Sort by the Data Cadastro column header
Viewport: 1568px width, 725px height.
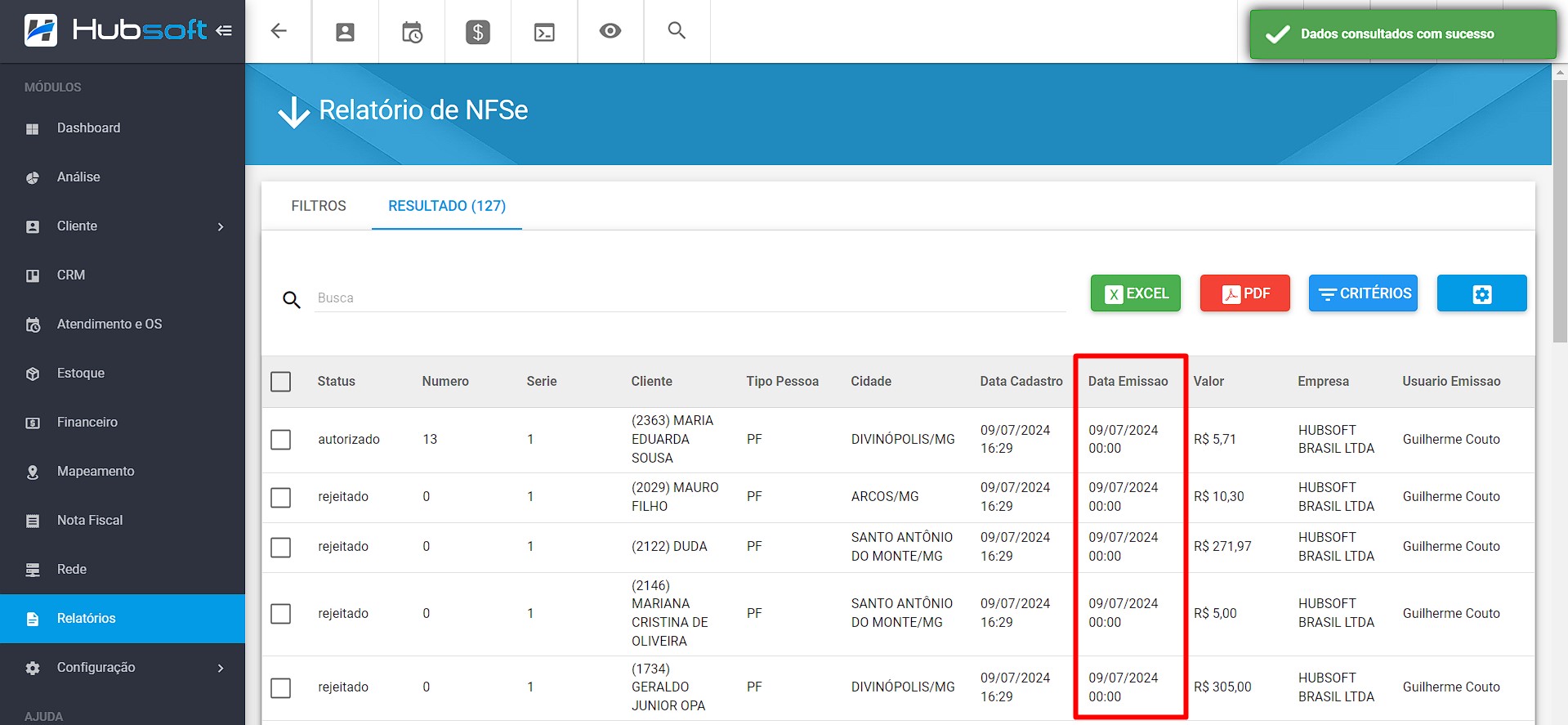(x=1021, y=382)
